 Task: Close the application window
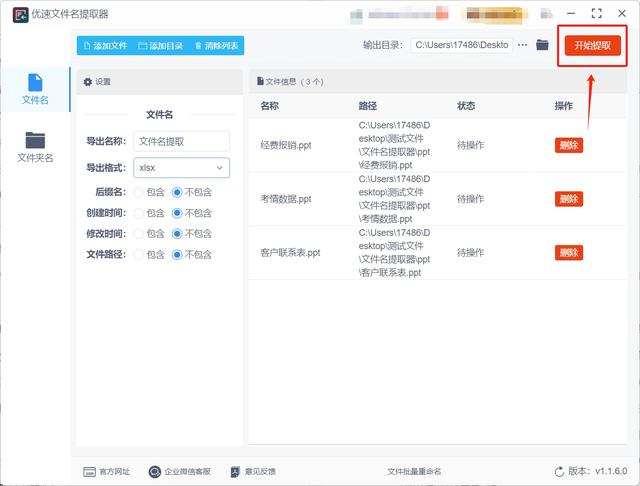pos(622,13)
